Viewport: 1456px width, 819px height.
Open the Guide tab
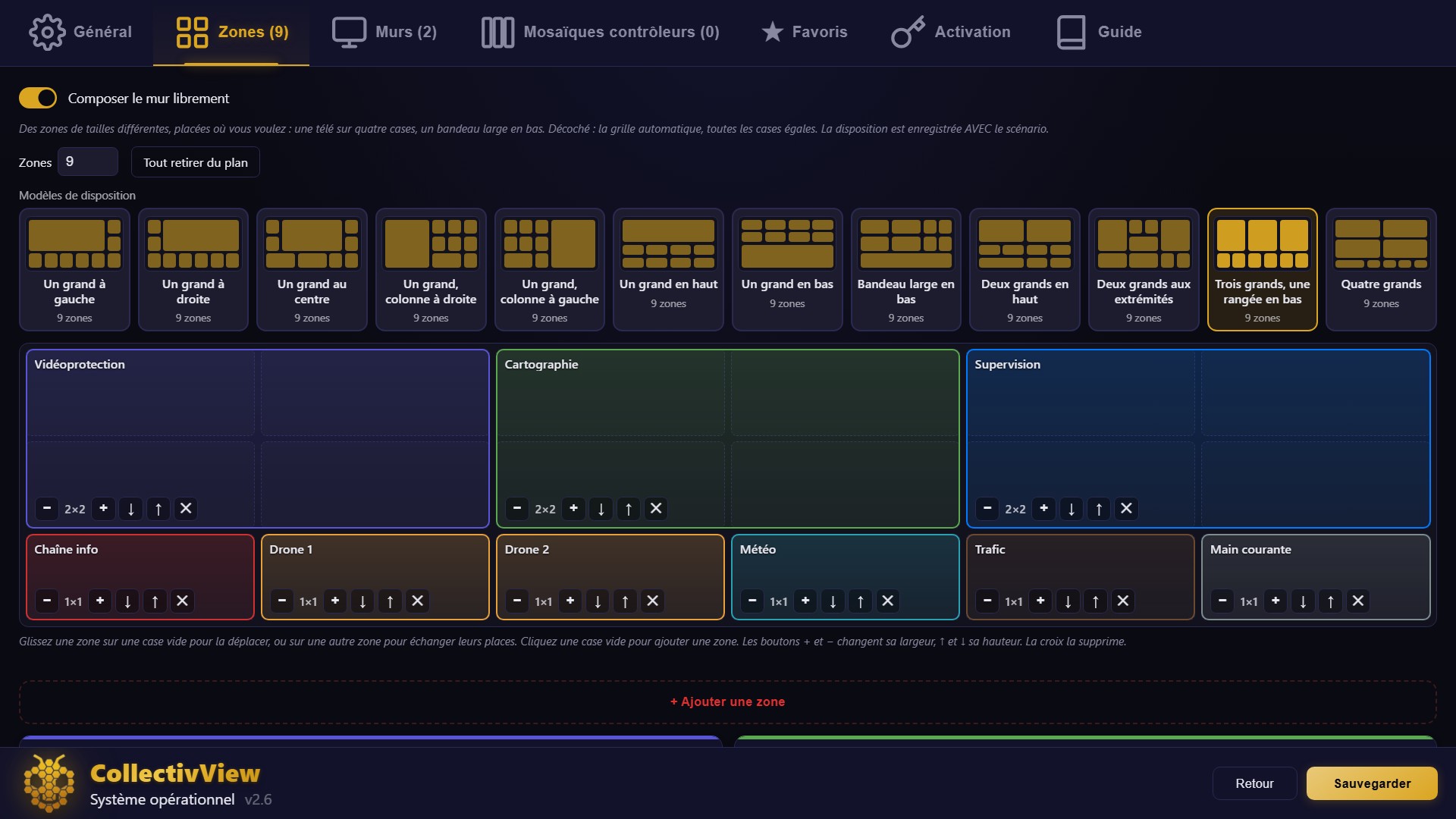pyautogui.click(x=1099, y=32)
